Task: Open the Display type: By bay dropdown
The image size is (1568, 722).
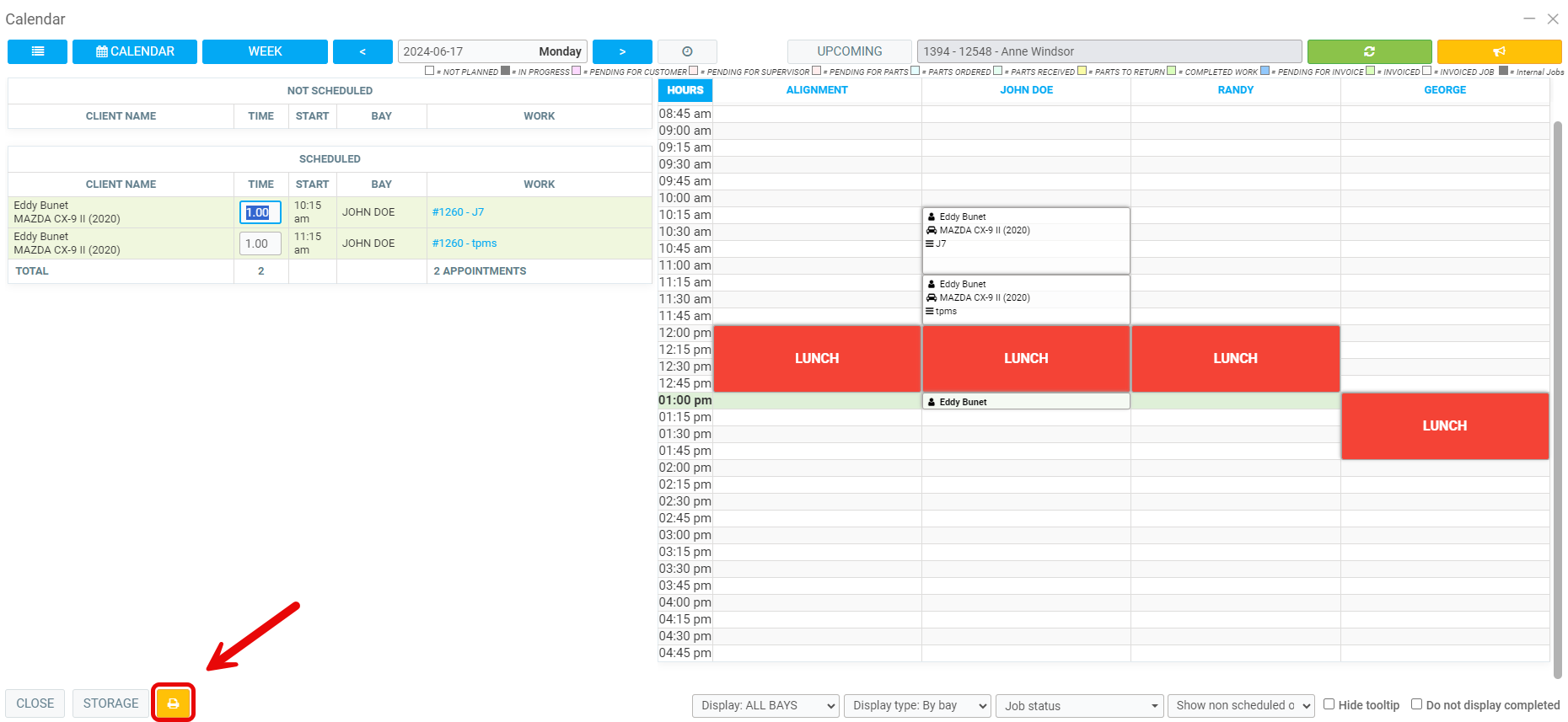Action: point(917,706)
